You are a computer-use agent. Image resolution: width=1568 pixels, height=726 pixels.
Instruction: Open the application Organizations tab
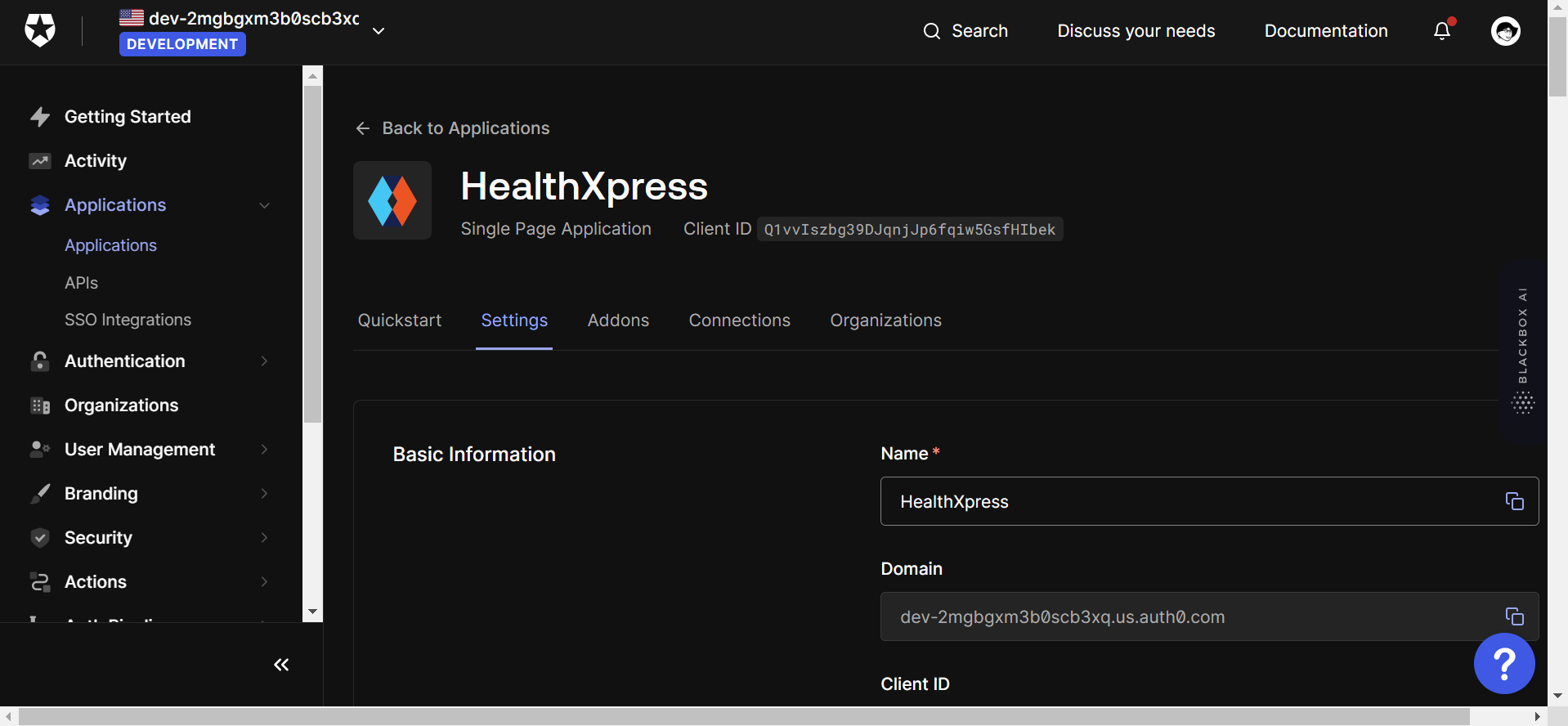pos(886,320)
